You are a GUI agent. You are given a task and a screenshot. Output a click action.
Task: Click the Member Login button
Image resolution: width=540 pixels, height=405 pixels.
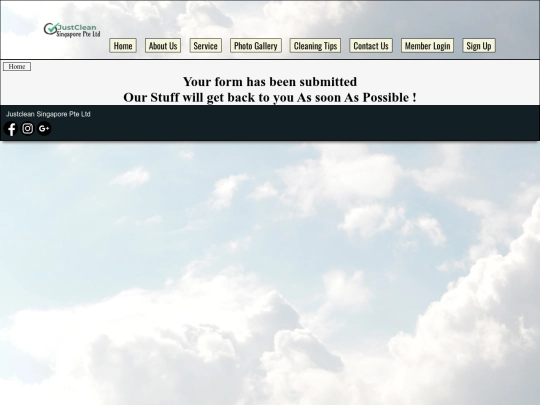coord(427,45)
